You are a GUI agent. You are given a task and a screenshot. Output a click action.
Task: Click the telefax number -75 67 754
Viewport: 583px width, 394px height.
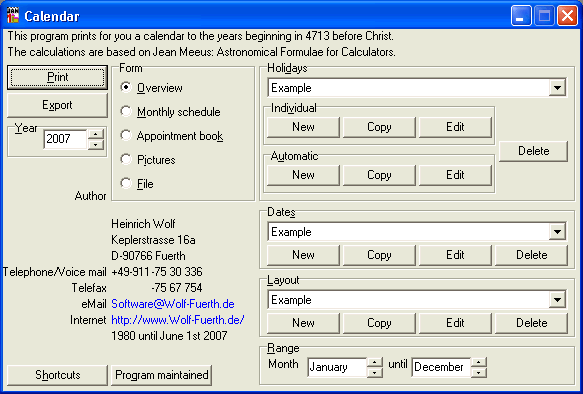(x=177, y=288)
